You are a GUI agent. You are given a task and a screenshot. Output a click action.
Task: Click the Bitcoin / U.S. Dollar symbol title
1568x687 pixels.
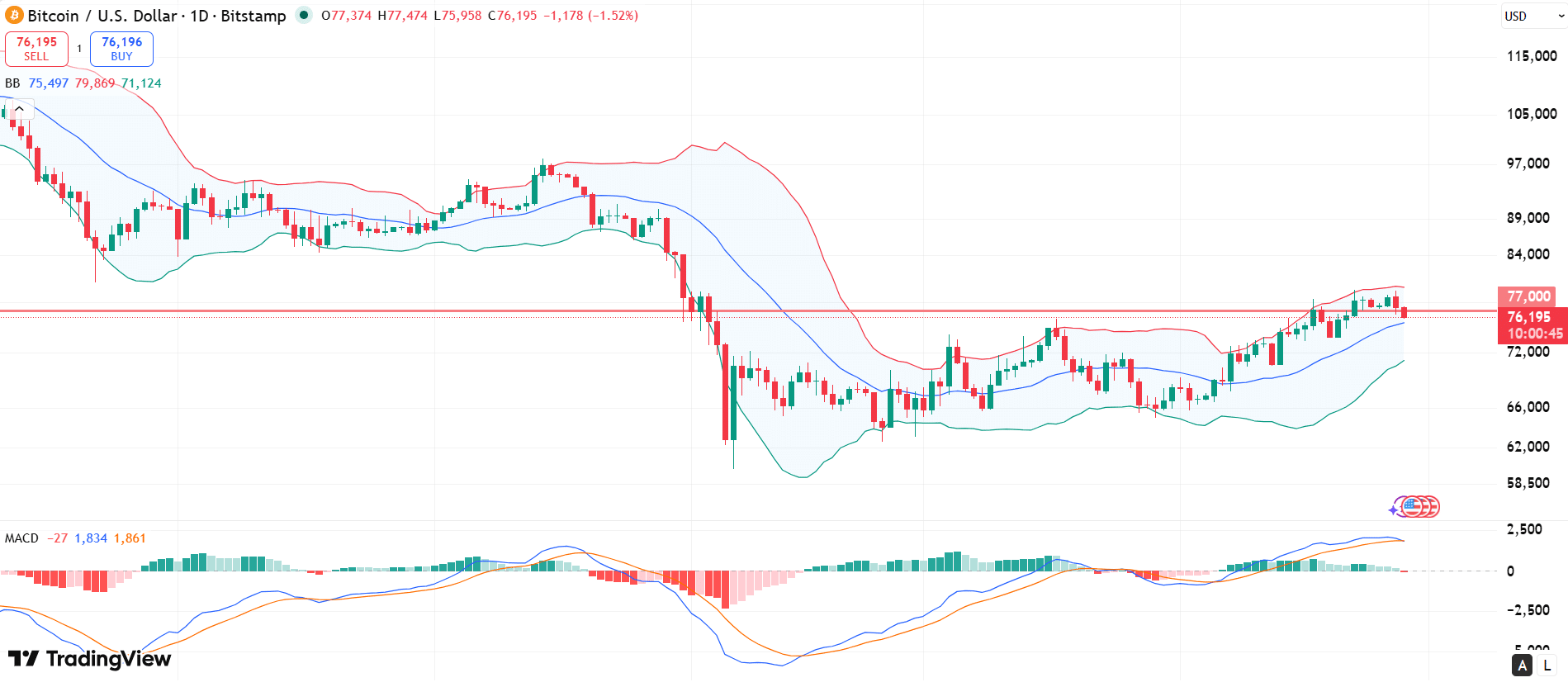(102, 16)
